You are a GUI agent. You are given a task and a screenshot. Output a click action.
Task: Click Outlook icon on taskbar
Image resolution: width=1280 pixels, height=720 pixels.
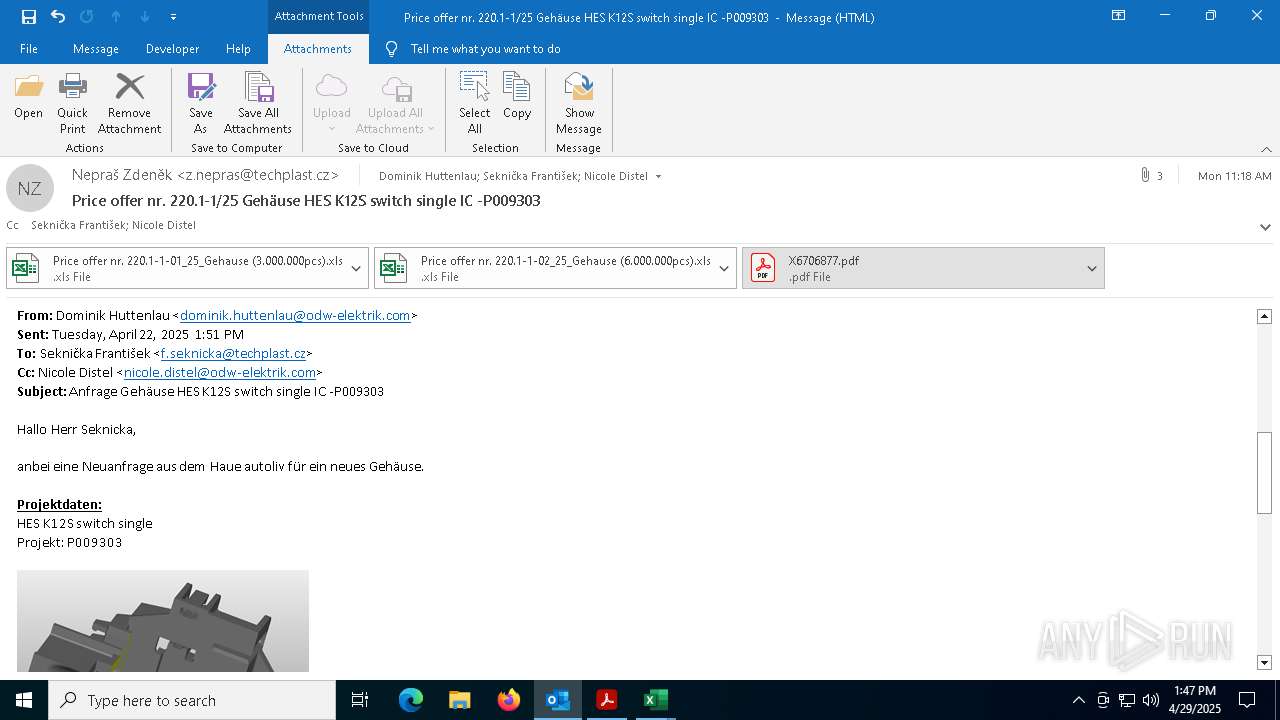tap(558, 700)
